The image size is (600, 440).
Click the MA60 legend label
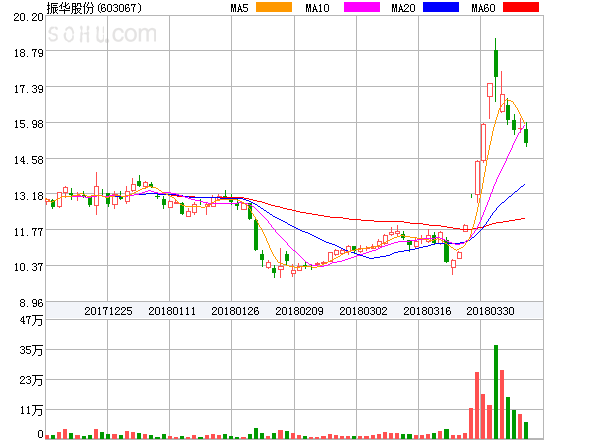(483, 8)
